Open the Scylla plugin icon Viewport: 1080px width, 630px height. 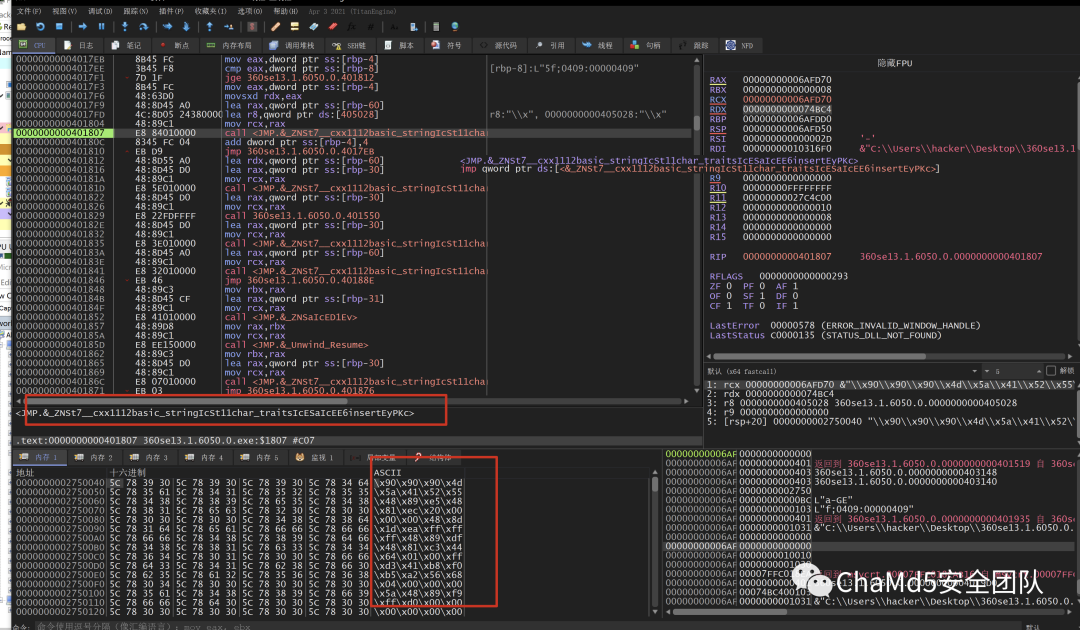(x=252, y=26)
